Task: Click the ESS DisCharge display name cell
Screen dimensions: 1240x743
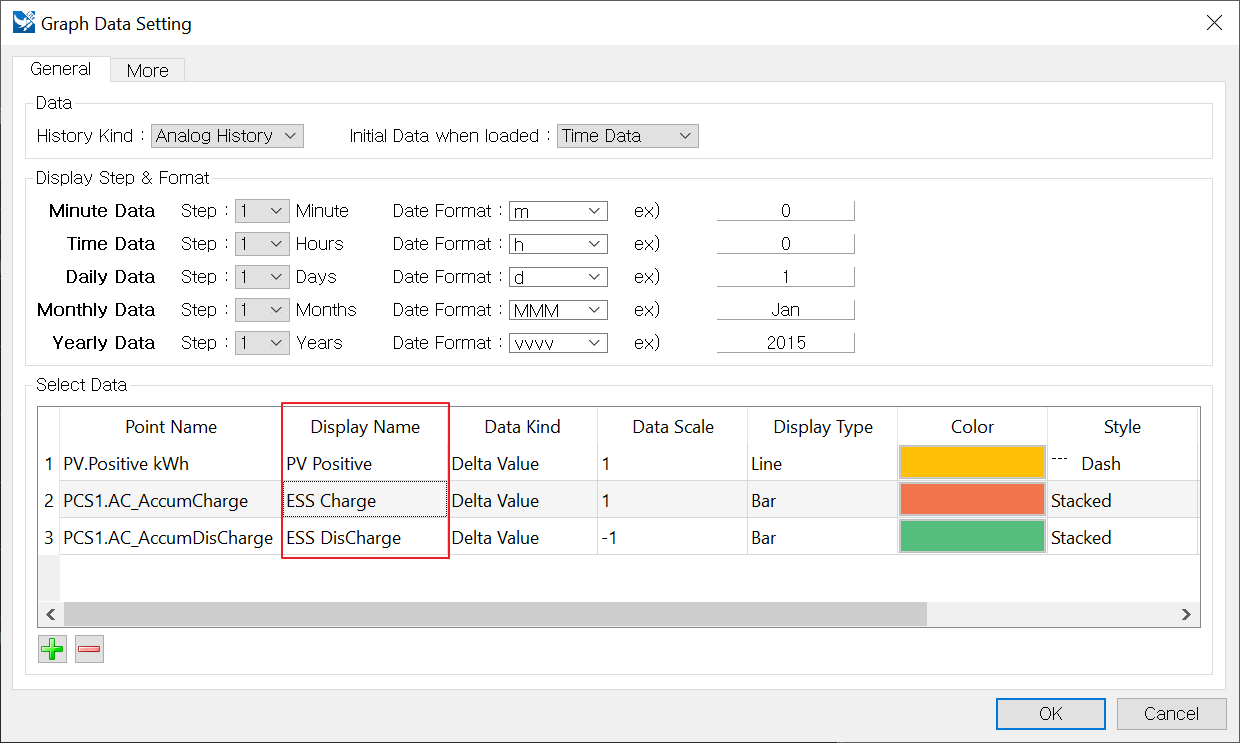Action: [x=365, y=537]
